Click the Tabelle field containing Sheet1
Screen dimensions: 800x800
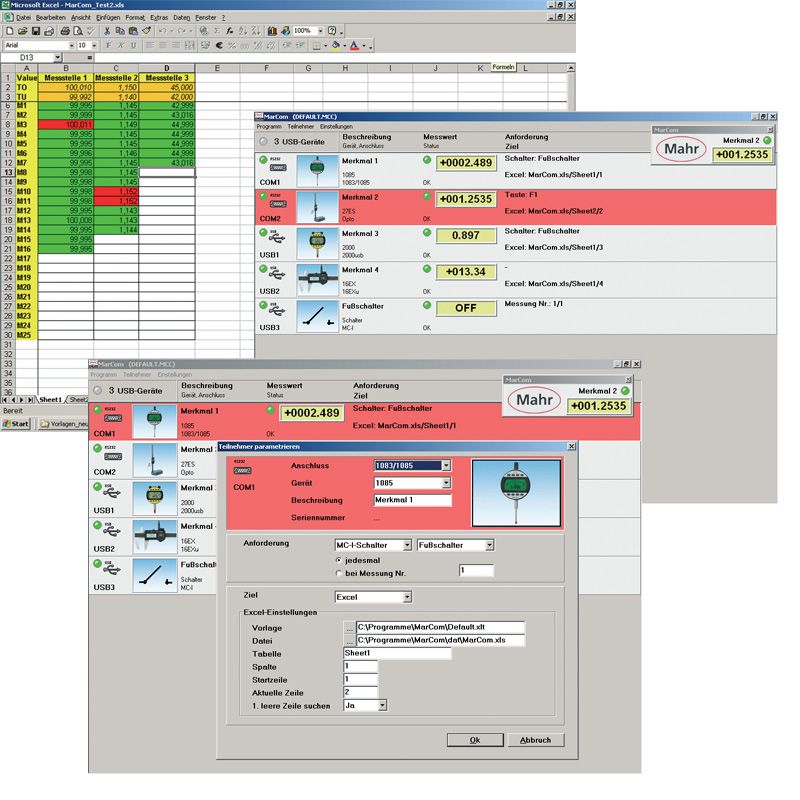coord(397,653)
